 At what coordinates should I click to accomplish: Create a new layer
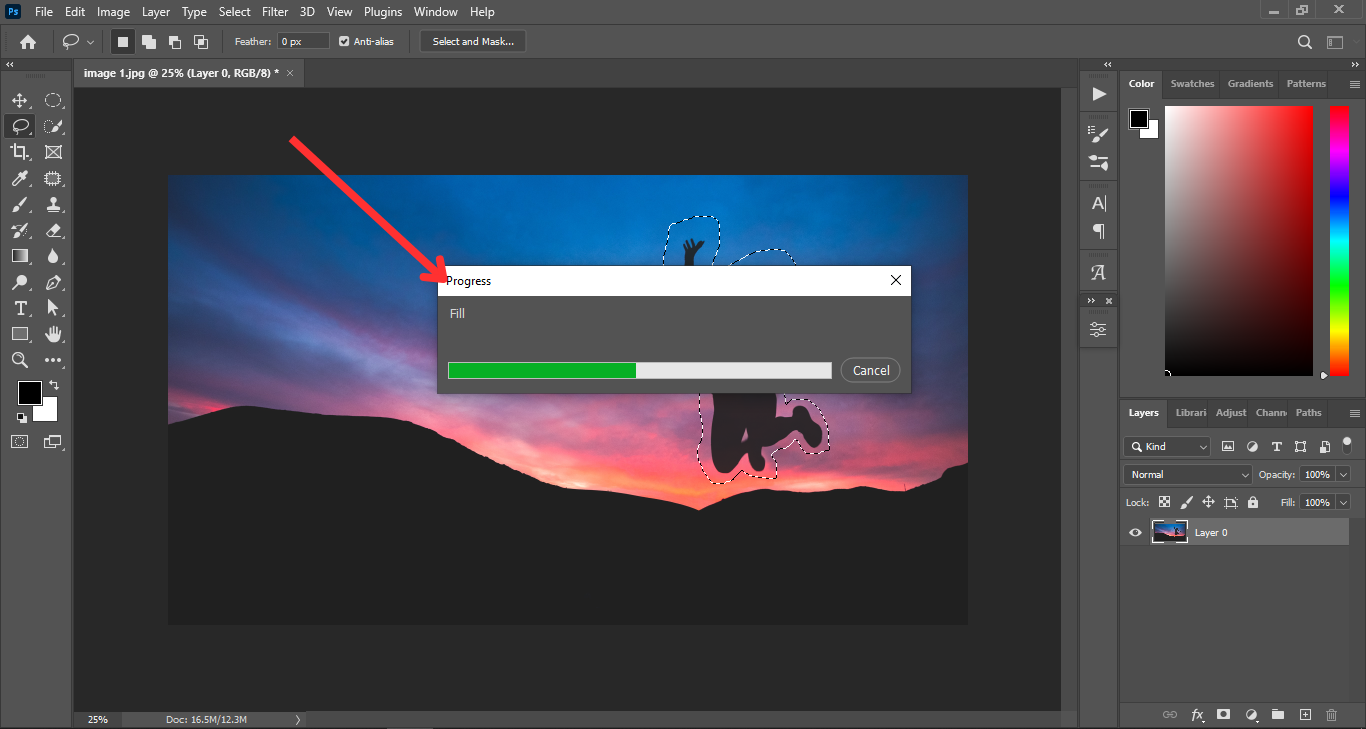coord(1305,715)
